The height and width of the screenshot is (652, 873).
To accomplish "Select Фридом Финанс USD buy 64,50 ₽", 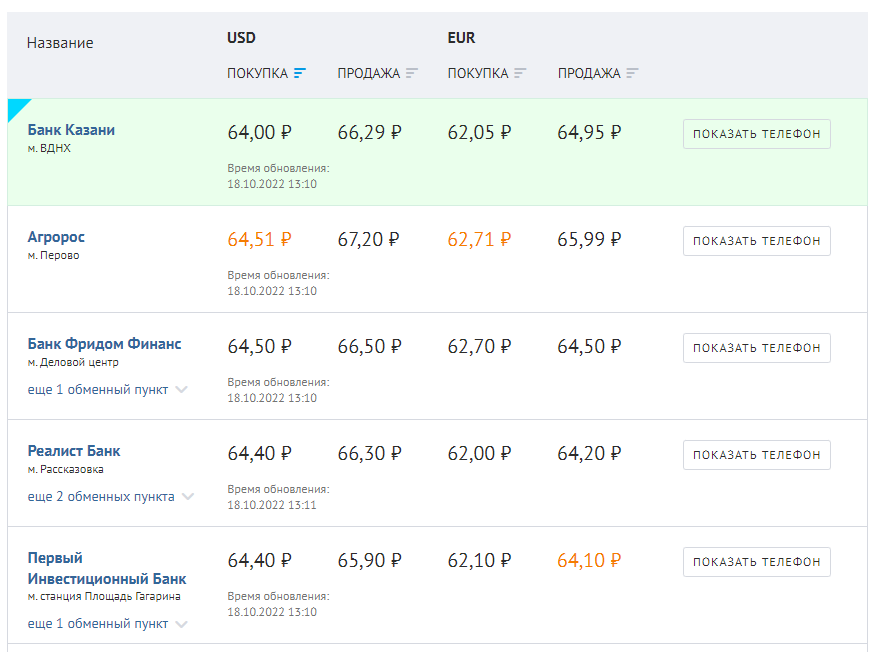I will pyautogui.click(x=259, y=346).
